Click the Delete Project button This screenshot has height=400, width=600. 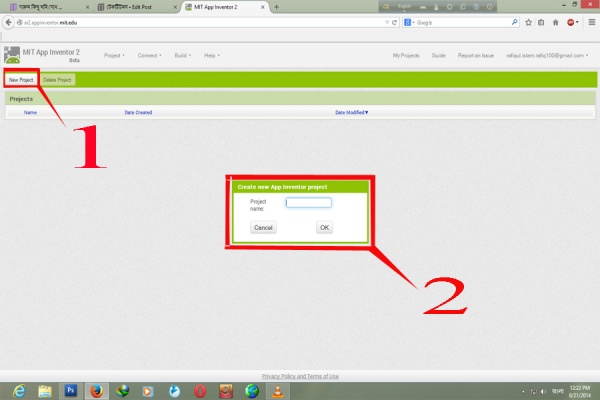coord(57,80)
